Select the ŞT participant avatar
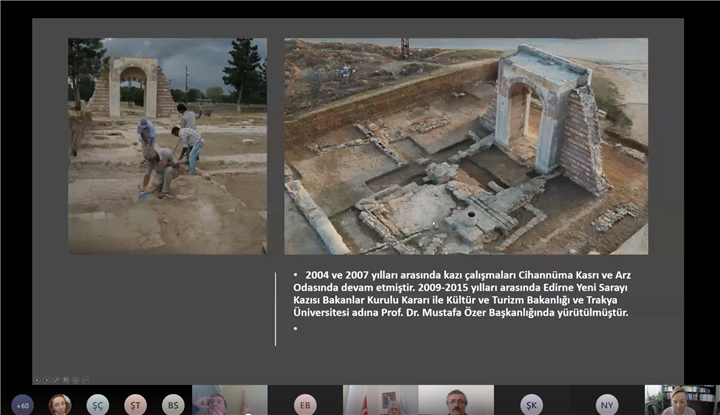 [x=135, y=405]
